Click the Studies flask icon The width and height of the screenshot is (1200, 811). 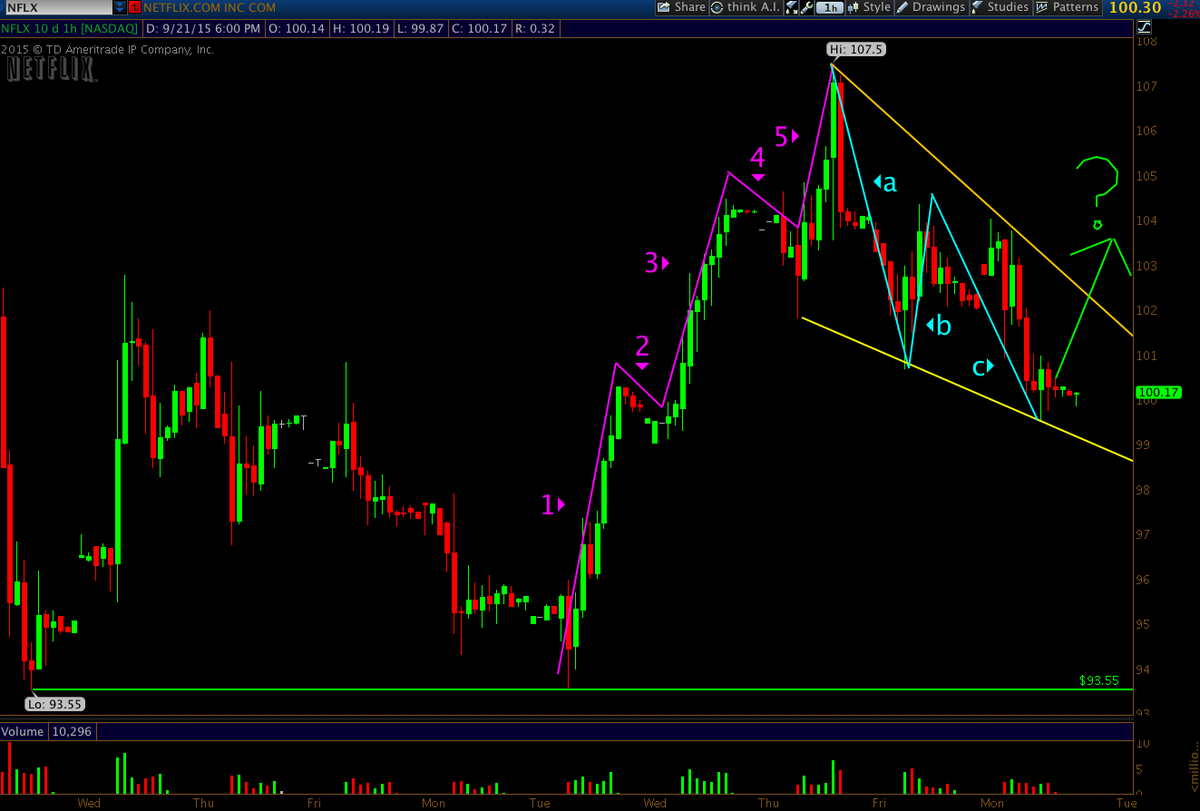pyautogui.click(x=978, y=7)
